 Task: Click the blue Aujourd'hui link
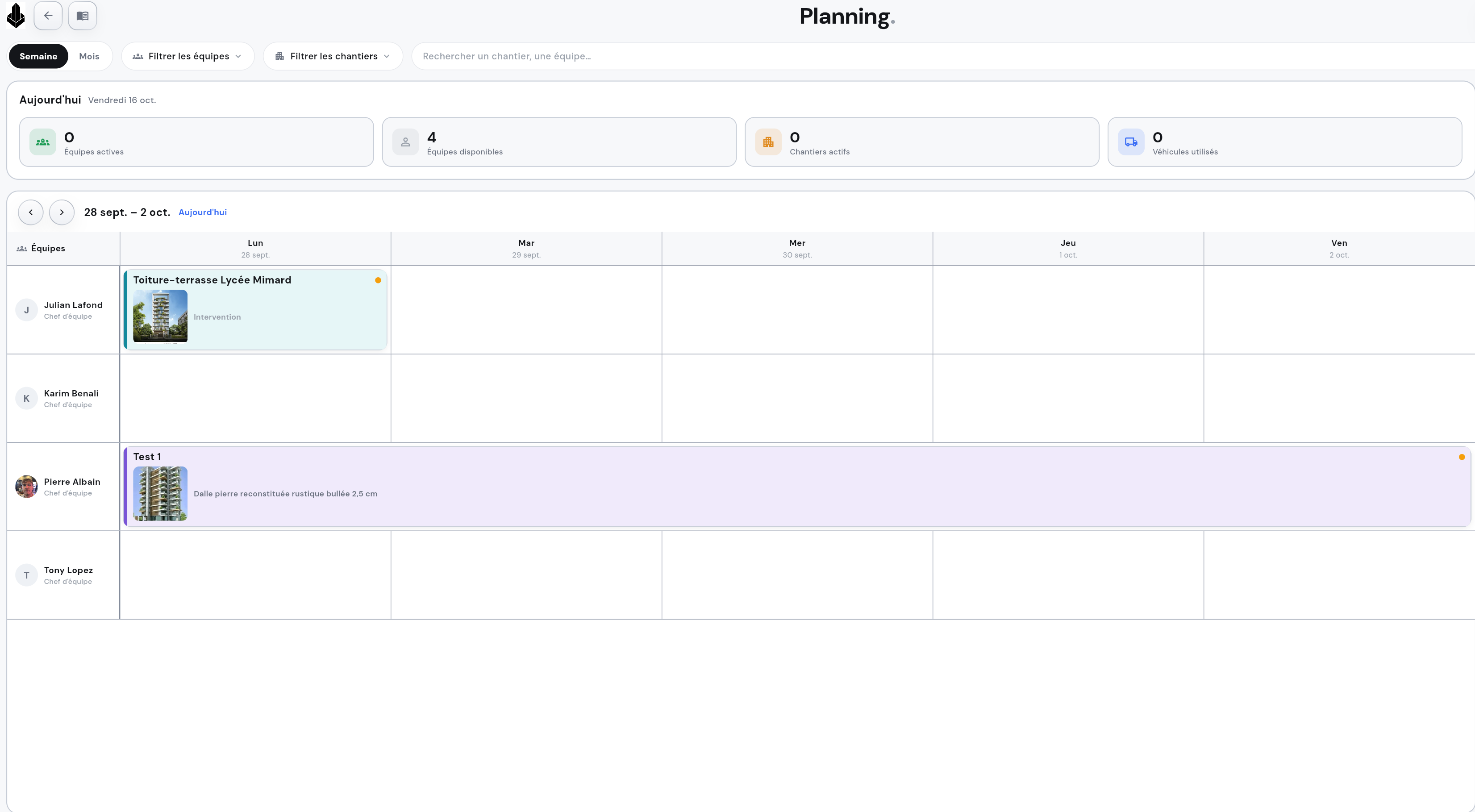point(203,212)
